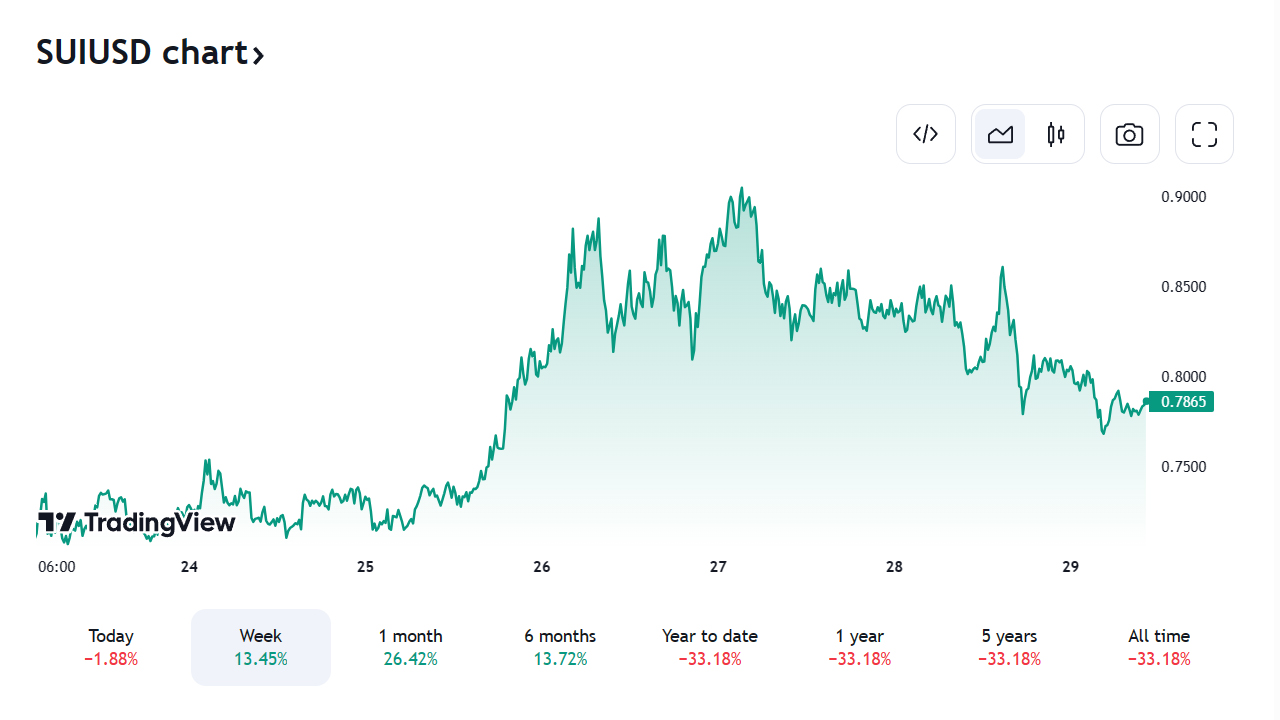Open the embed code widget icon
Image resolution: width=1280 pixels, height=720 pixels.
pyautogui.click(x=926, y=134)
